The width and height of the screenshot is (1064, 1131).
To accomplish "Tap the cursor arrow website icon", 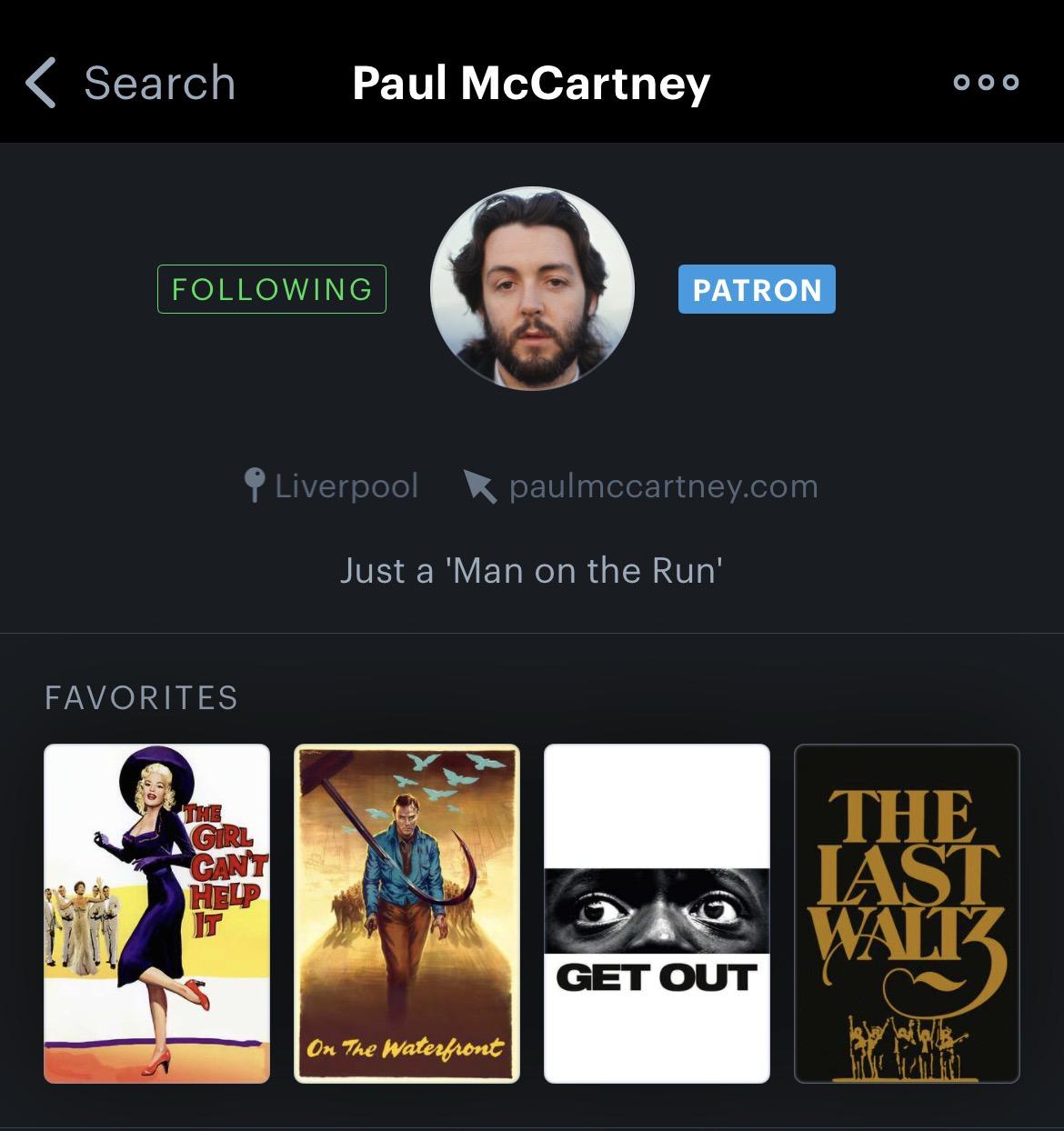I will click(480, 486).
